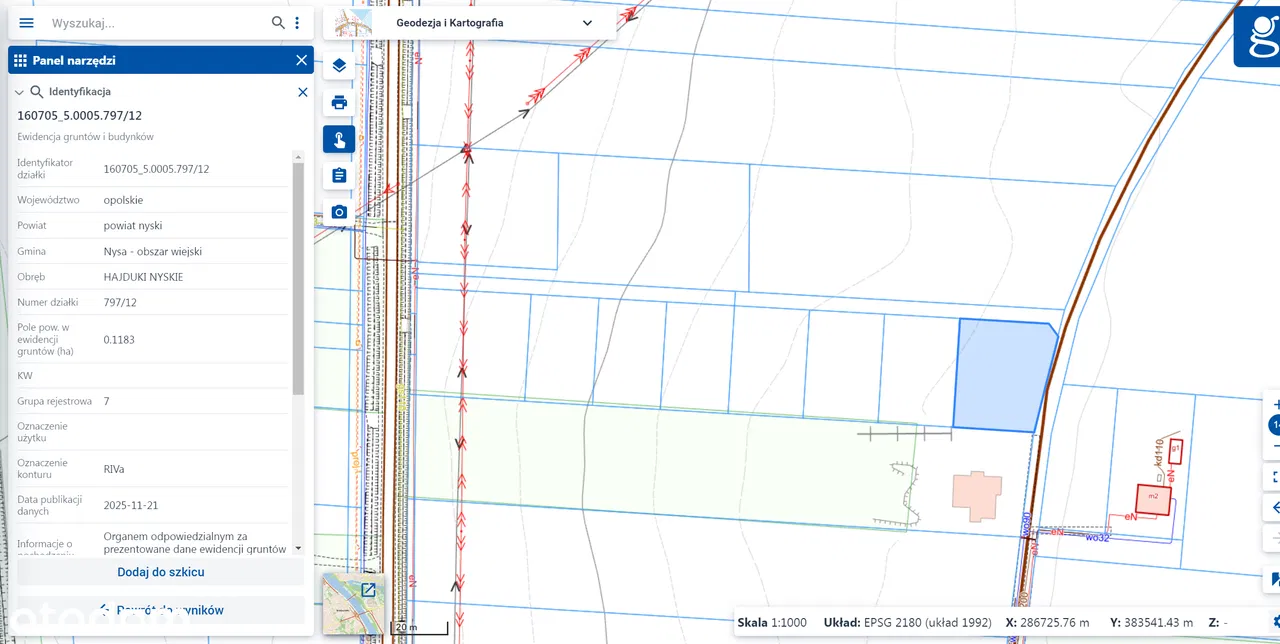The height and width of the screenshot is (644, 1280).
Task: Close the Panel narzędzi
Action: tap(301, 60)
